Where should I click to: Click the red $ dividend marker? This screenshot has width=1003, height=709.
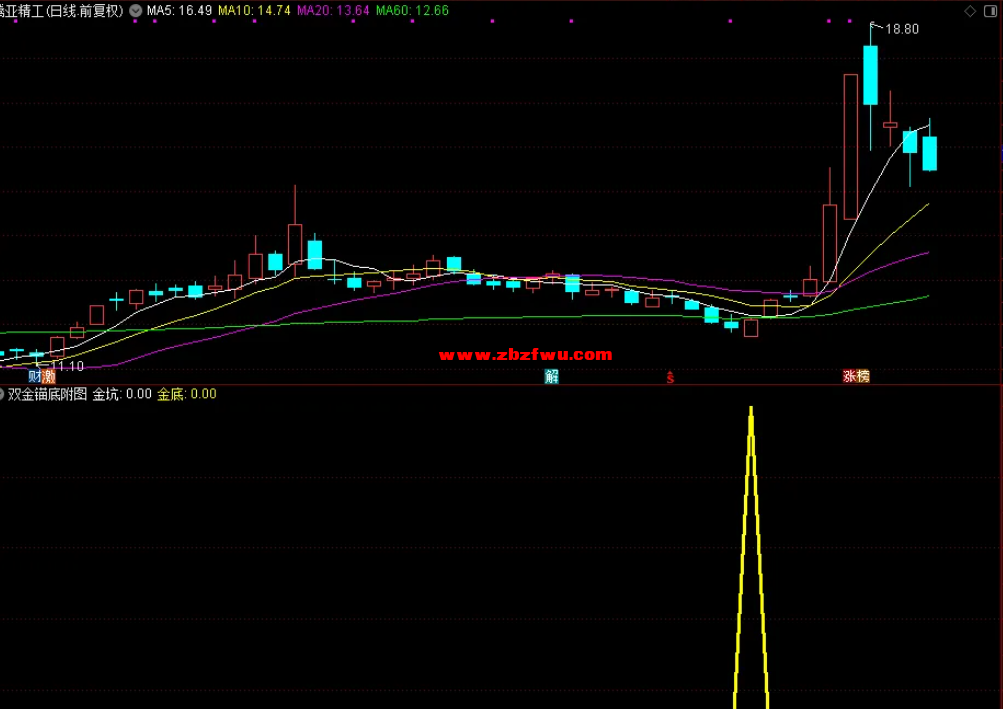(670, 378)
